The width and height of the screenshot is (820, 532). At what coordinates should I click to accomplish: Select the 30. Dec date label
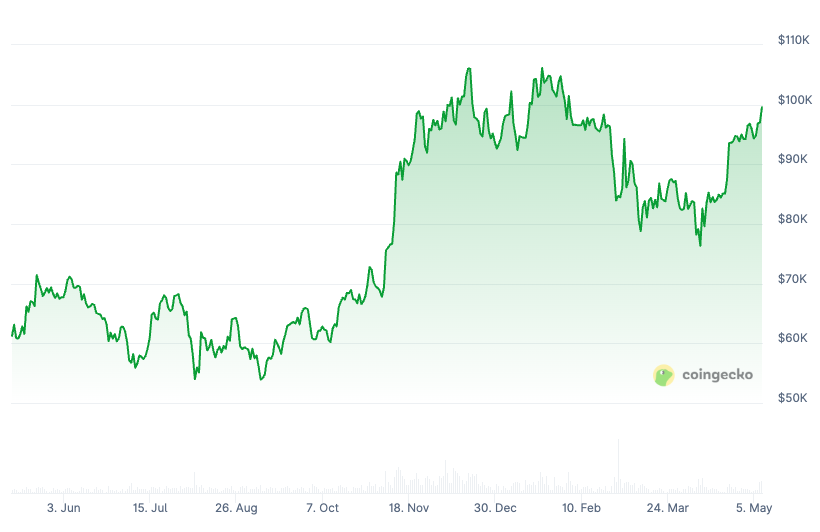point(495,508)
